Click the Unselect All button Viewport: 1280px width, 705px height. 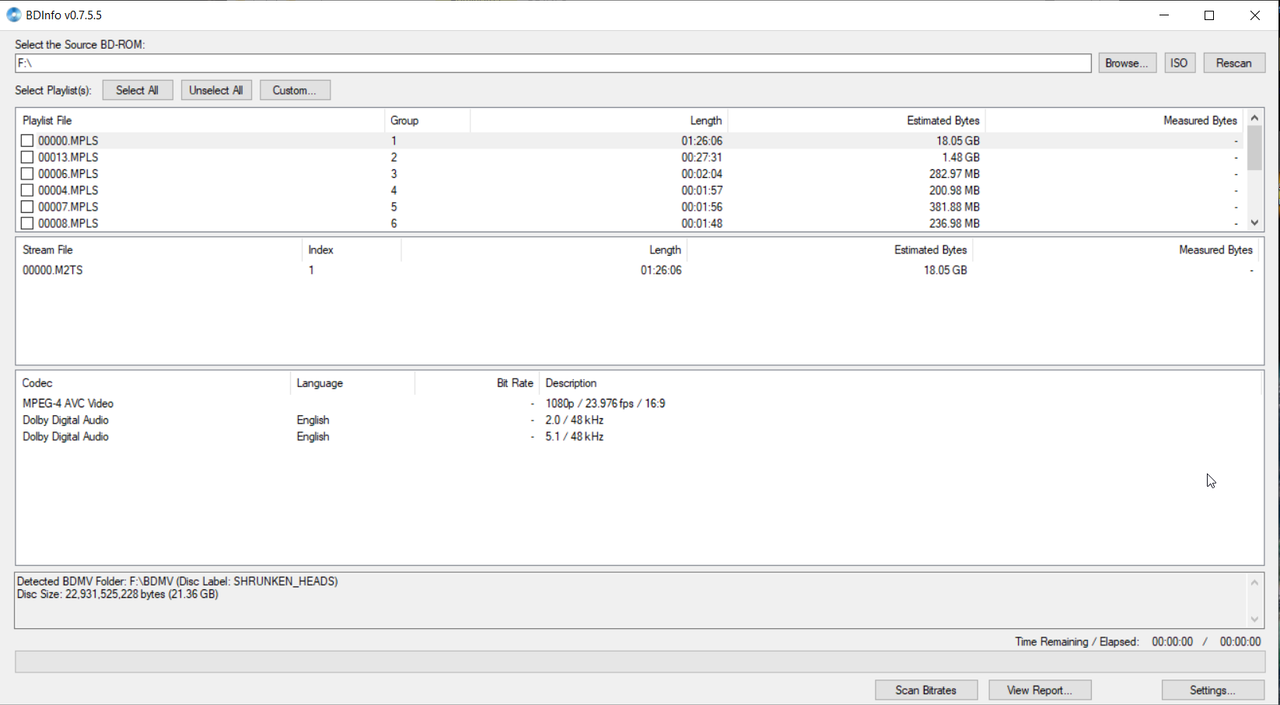pyautogui.click(x=216, y=90)
